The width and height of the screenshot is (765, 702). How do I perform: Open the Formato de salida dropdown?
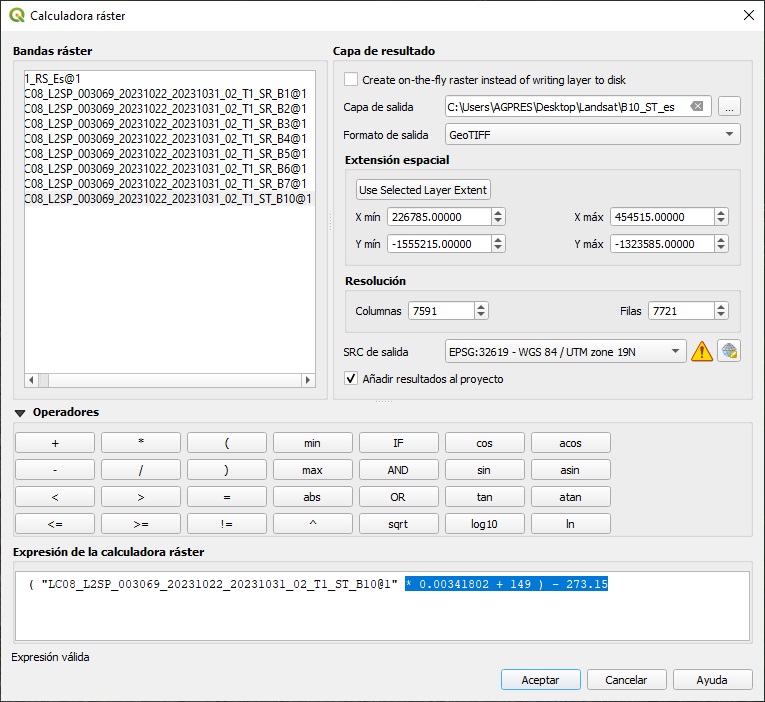click(x=592, y=135)
